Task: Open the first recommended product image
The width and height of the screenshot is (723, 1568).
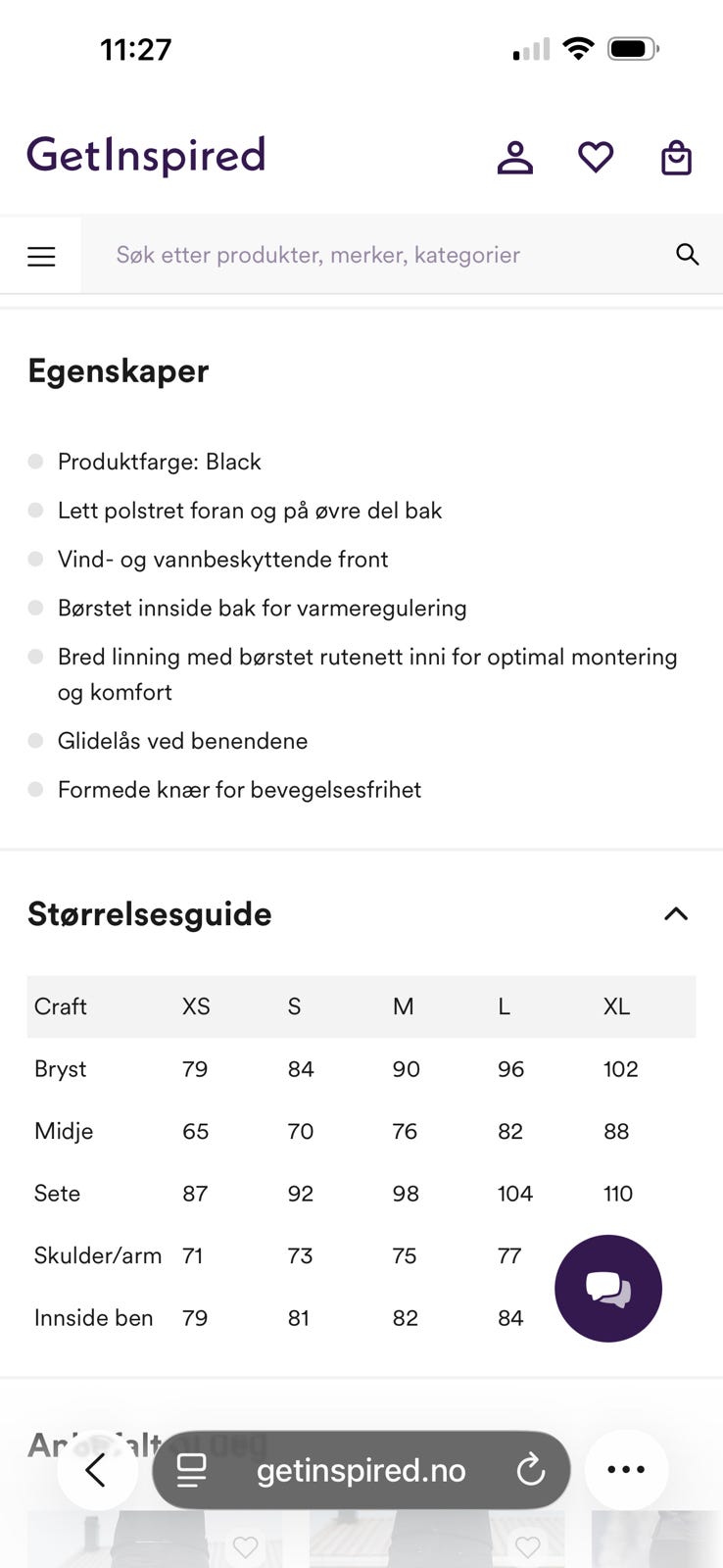Action: [x=147, y=1543]
